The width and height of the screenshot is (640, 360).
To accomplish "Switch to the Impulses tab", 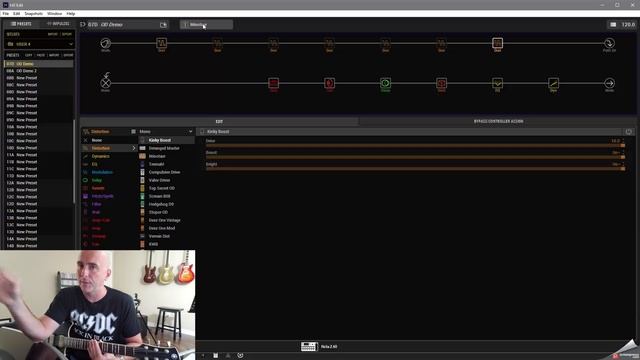I will coord(58,24).
